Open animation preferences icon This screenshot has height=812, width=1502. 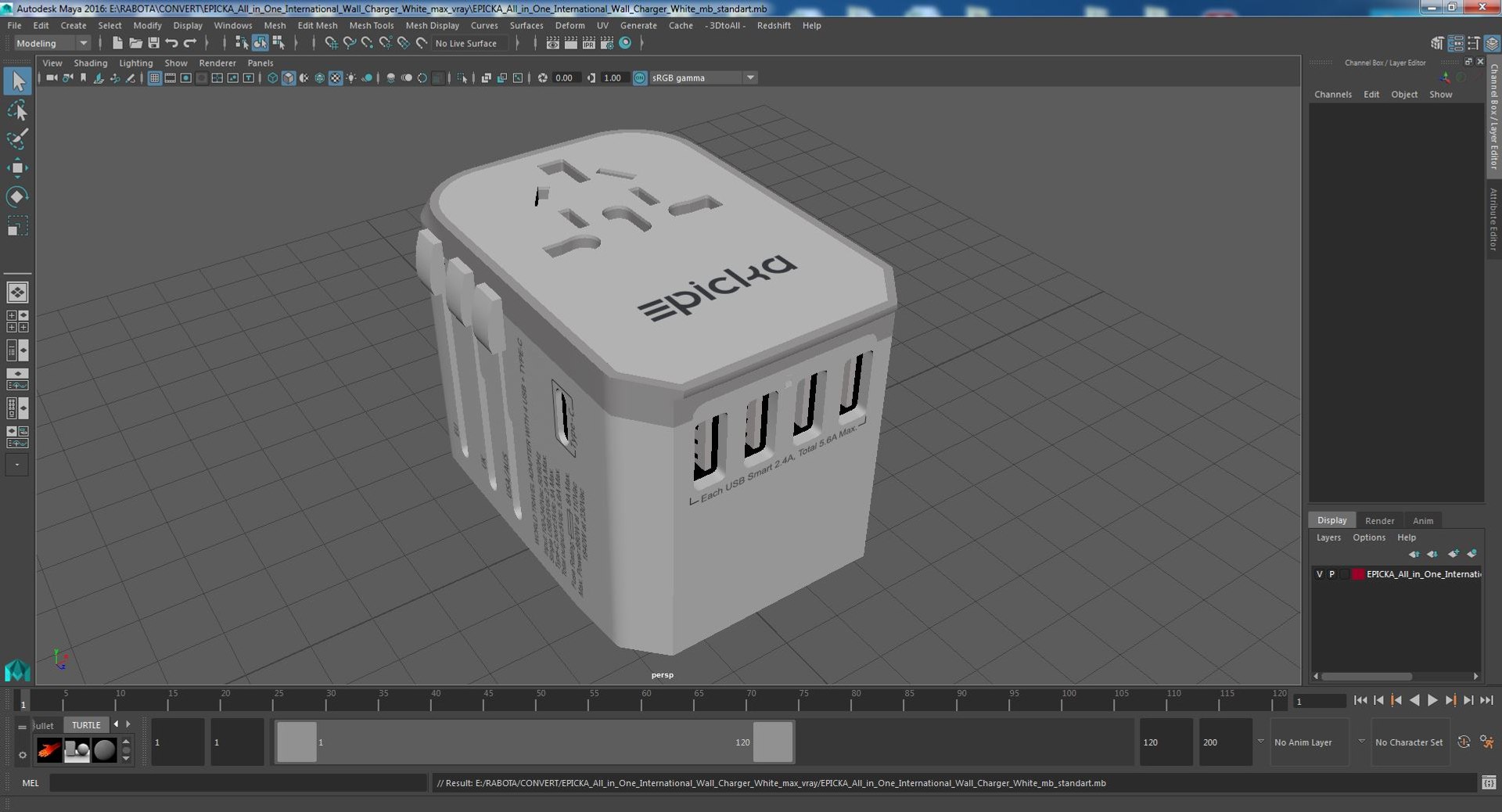point(1487,742)
